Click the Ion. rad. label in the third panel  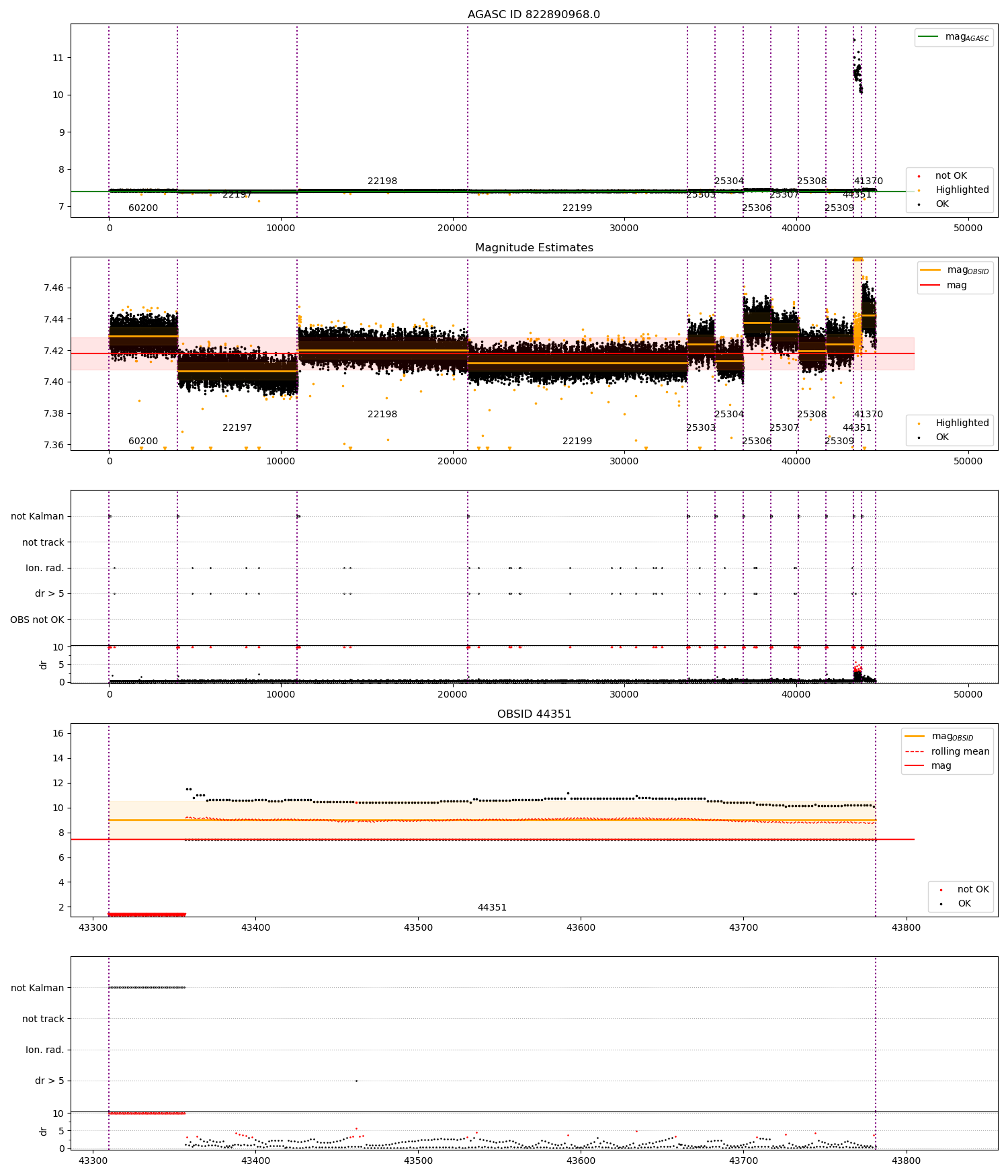(45, 569)
